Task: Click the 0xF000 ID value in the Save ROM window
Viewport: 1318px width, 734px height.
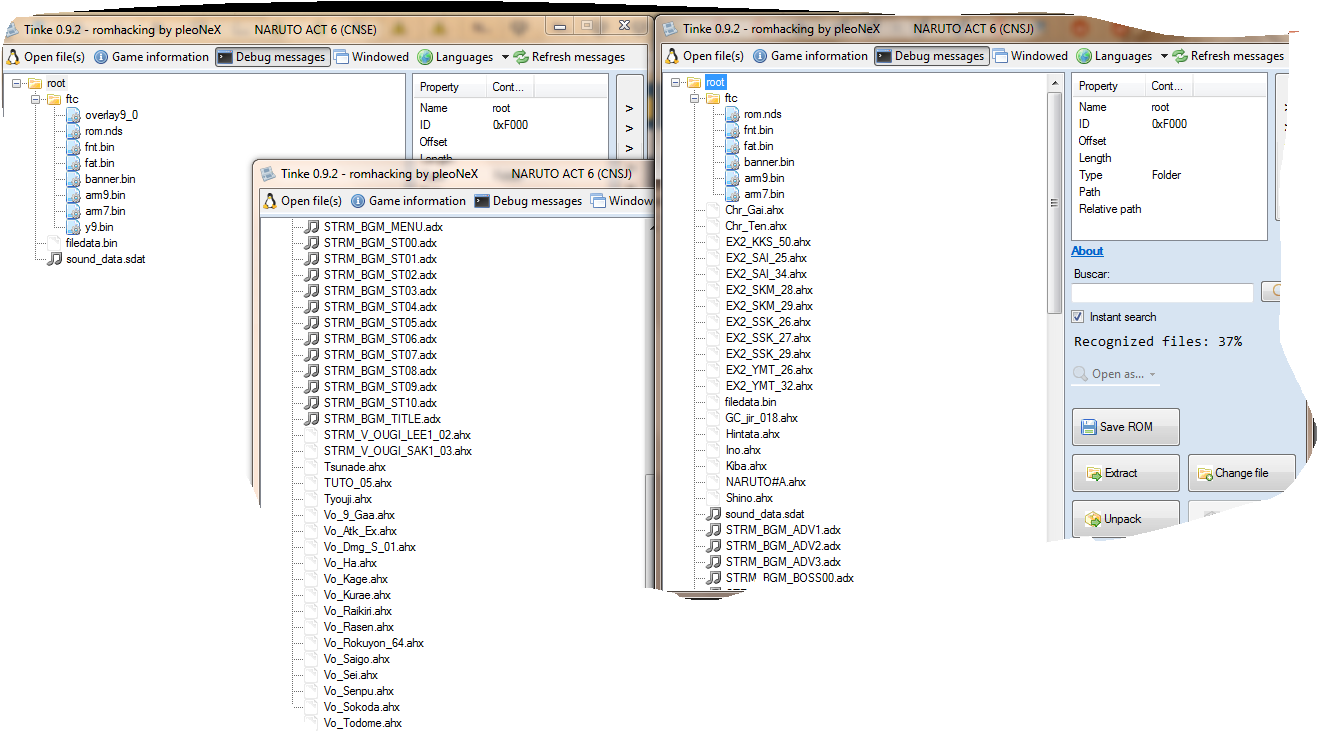Action: click(x=1169, y=124)
